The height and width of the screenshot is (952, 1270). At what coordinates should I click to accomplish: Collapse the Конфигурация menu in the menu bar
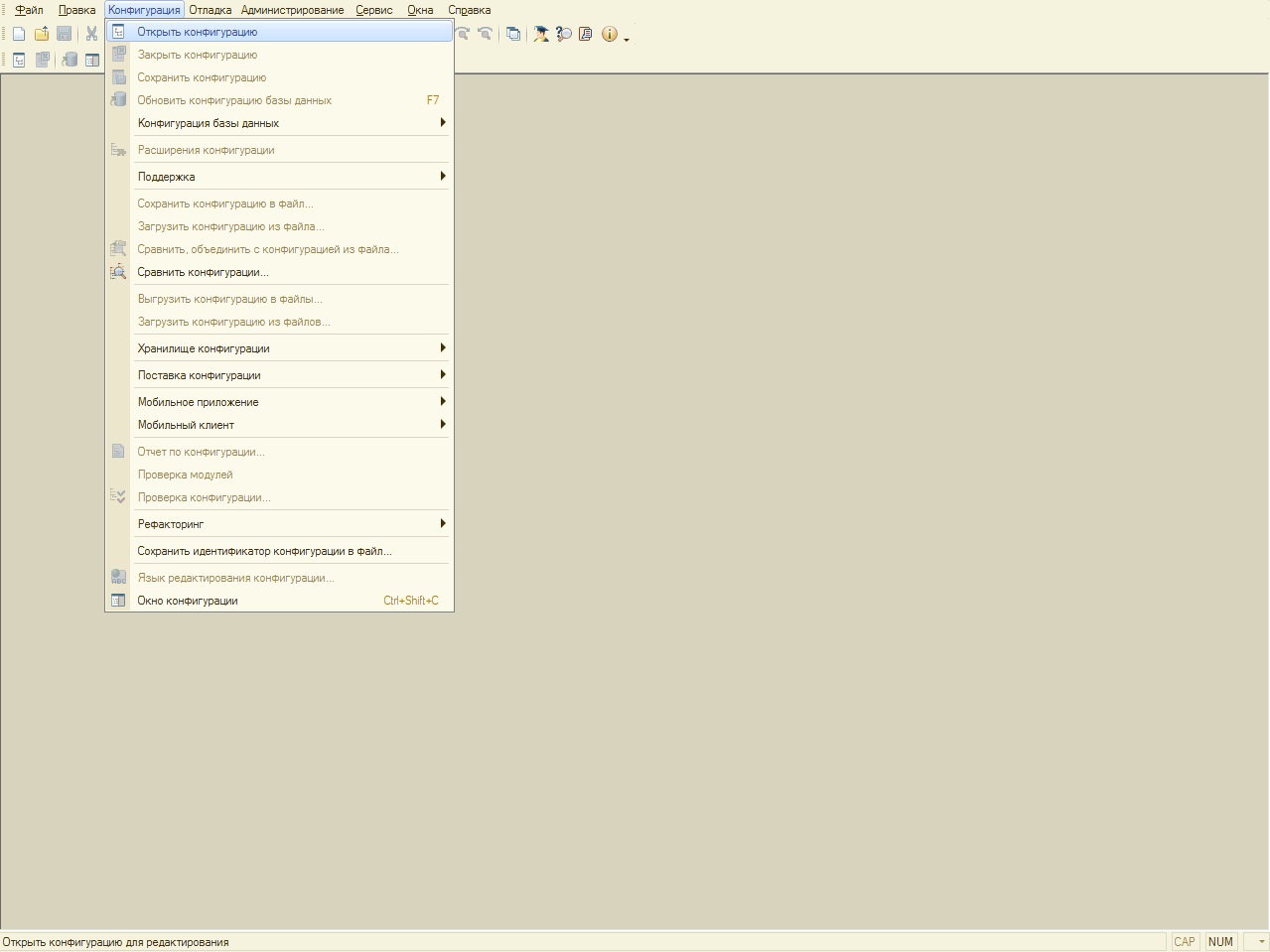(144, 10)
